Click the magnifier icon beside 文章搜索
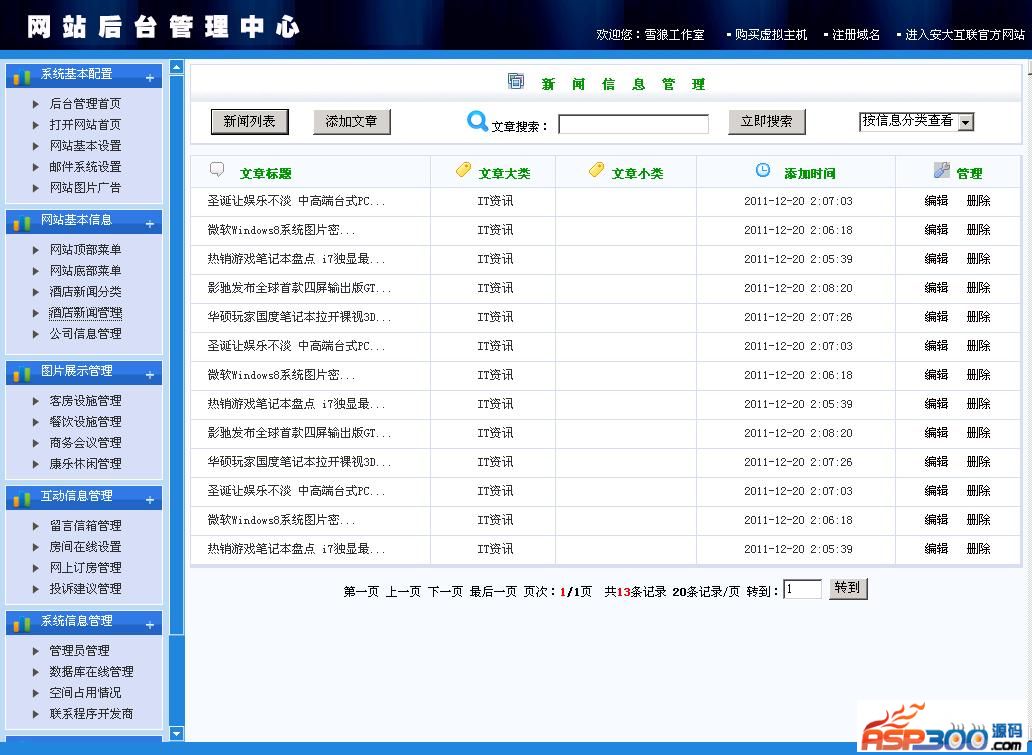Image resolution: width=1032 pixels, height=755 pixels. [x=477, y=122]
